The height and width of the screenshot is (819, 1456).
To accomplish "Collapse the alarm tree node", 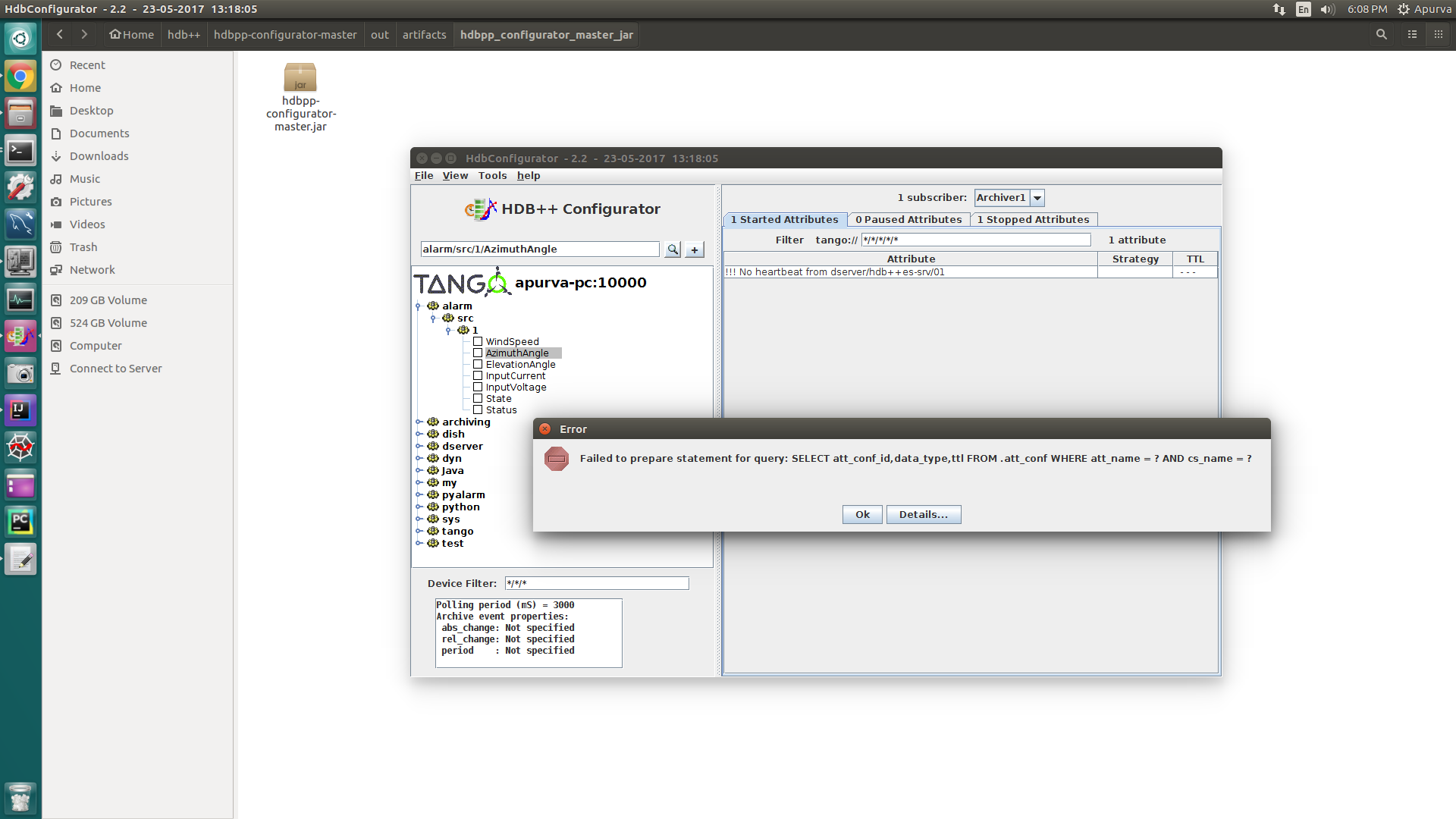I will coord(419,306).
